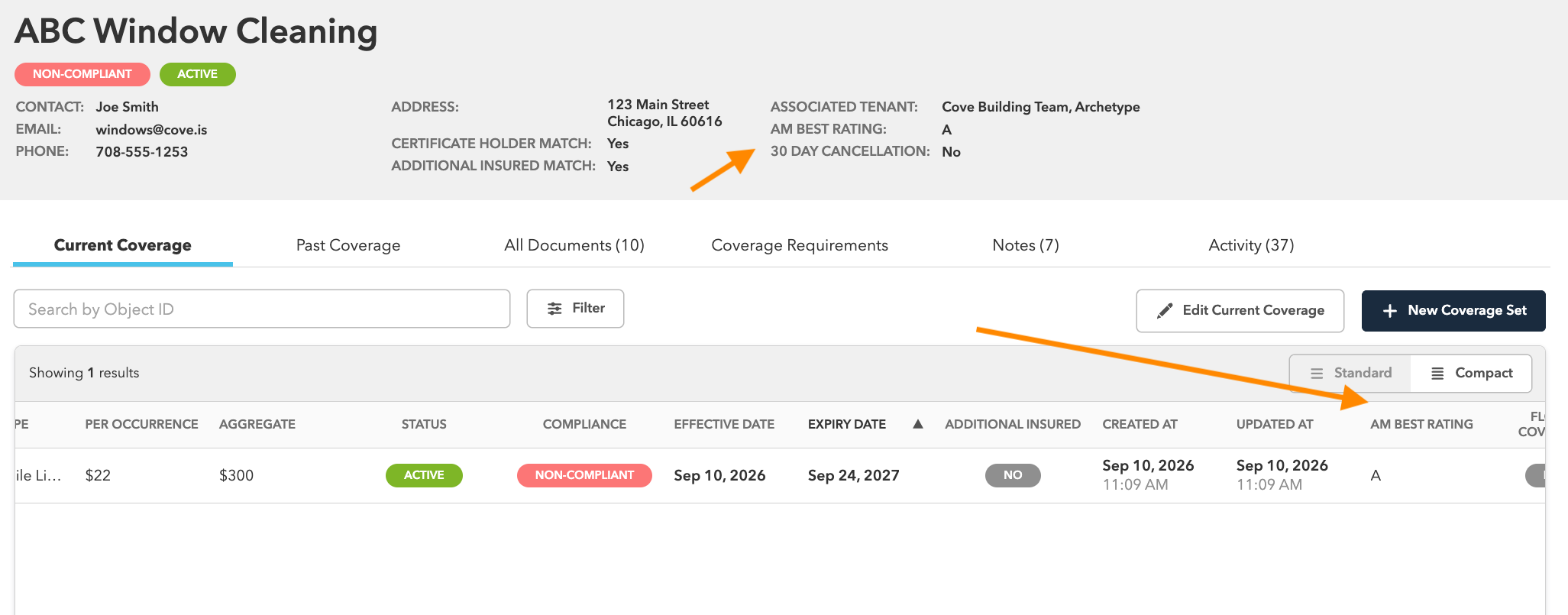Screen dimensions: 1568x615
Task: Click the pencil icon on Edit Current Coverage
Action: 1165,310
